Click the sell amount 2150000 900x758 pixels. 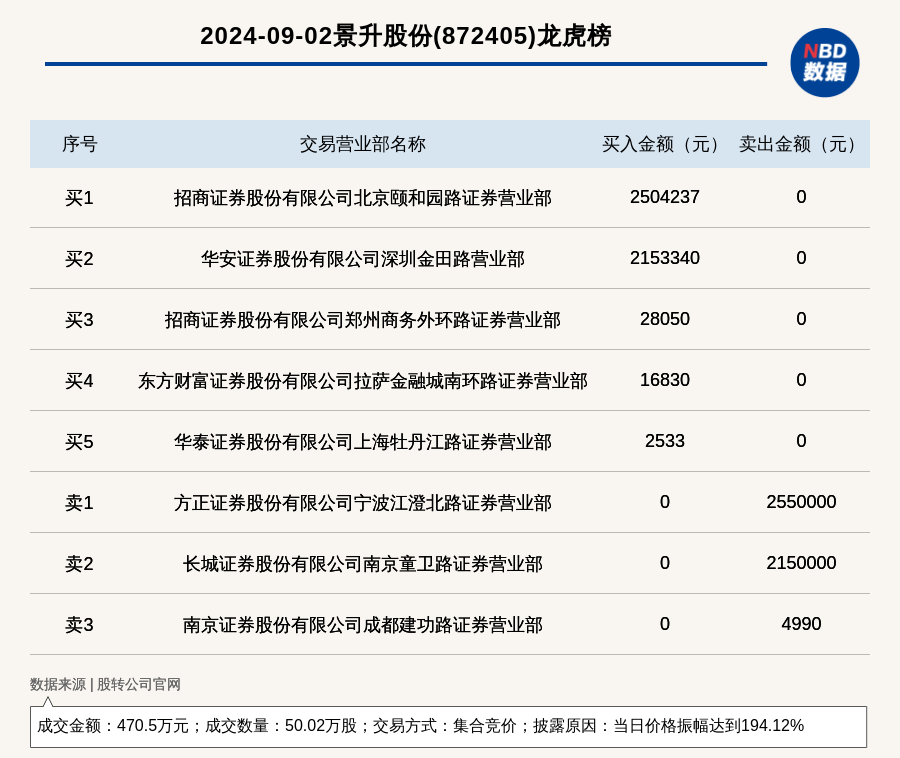click(801, 562)
